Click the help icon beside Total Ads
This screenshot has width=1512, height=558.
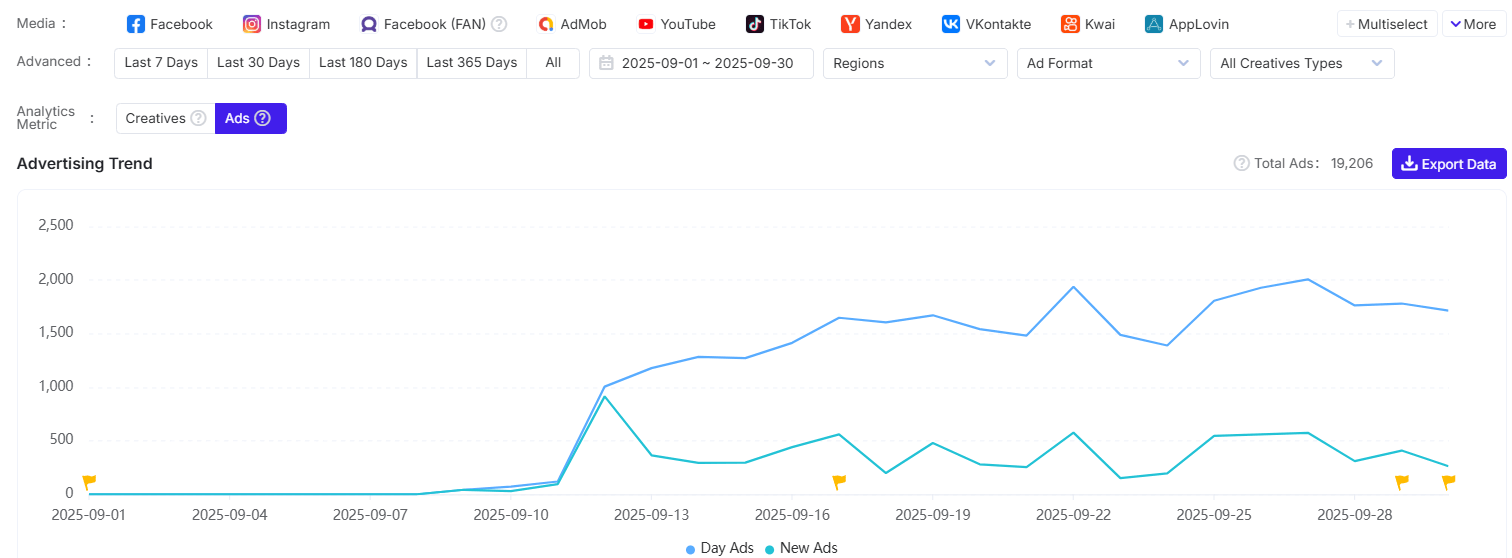[x=1242, y=163]
